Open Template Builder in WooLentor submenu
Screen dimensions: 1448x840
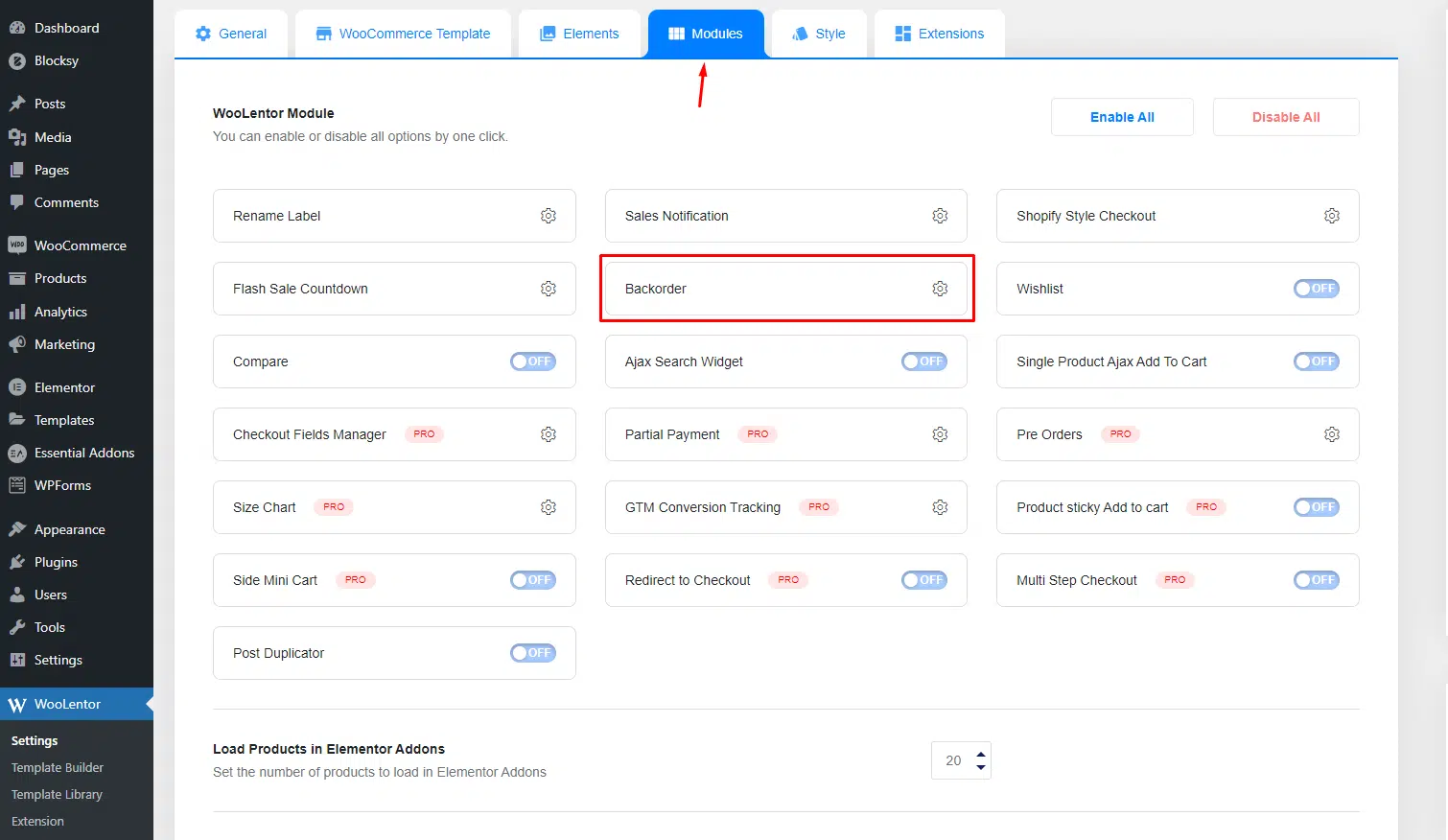(x=58, y=767)
